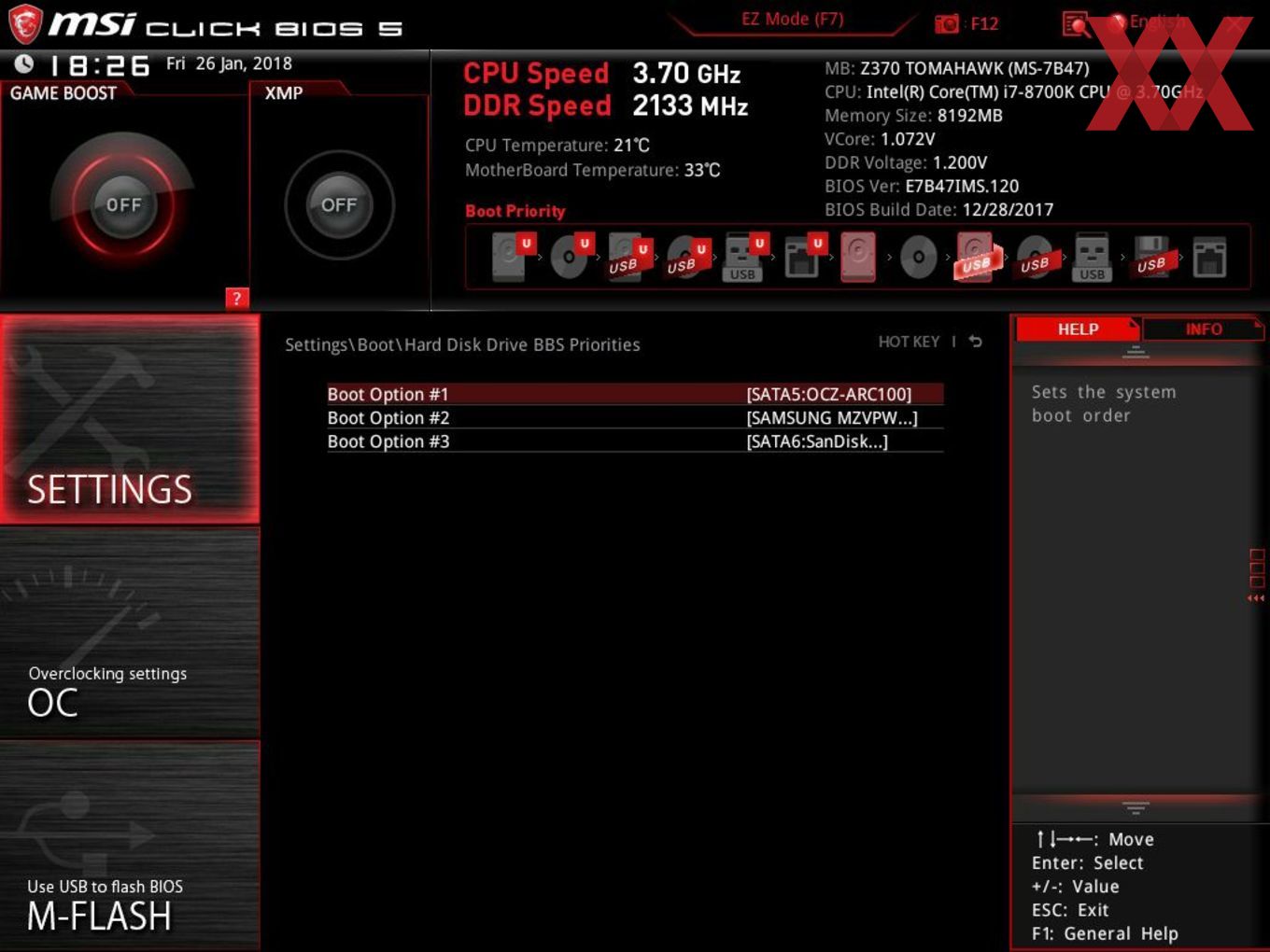Select the UEFI USB hard disk boot icon

(628, 257)
